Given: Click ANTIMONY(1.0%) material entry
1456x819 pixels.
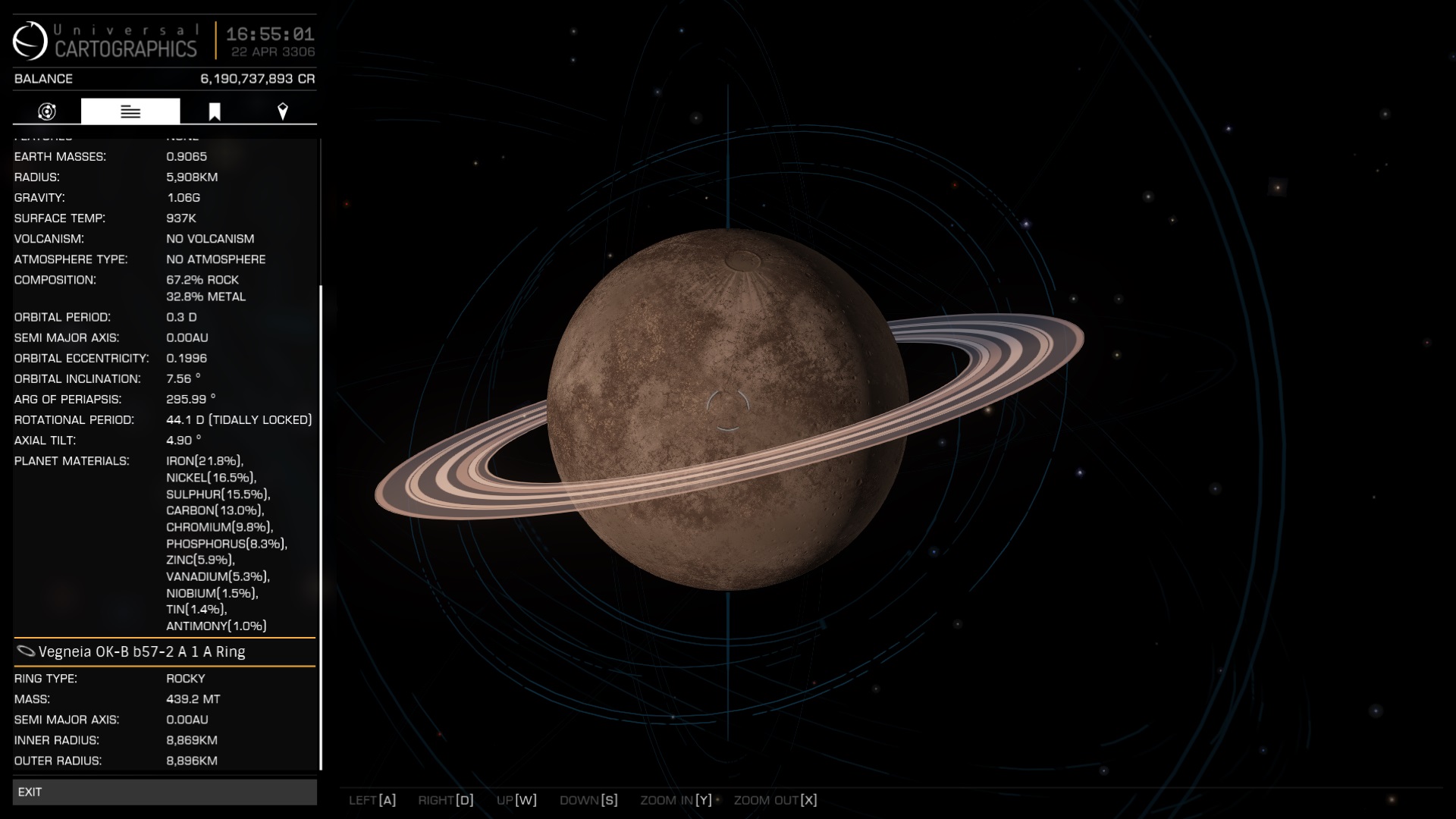Looking at the screenshot, I should click(216, 626).
